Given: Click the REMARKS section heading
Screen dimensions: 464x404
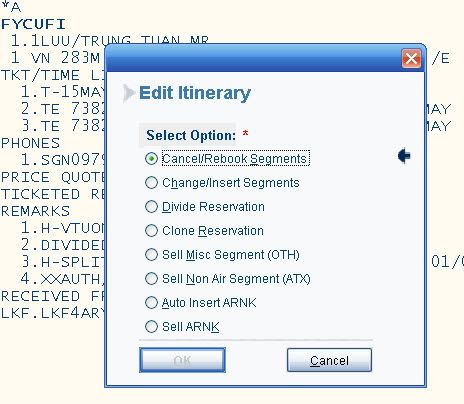Looking at the screenshot, I should [x=35, y=211].
